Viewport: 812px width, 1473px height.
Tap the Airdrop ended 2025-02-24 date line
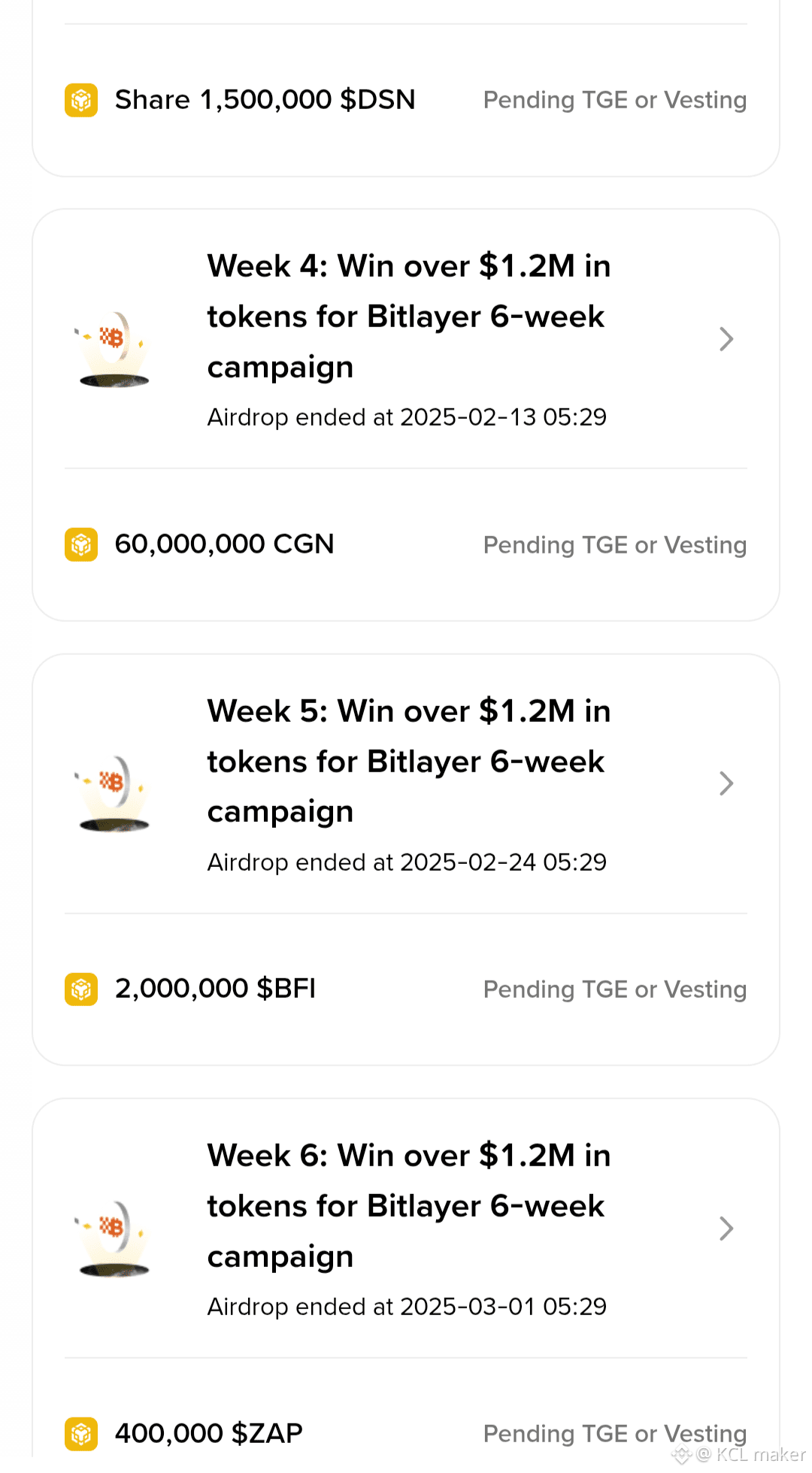(x=407, y=862)
